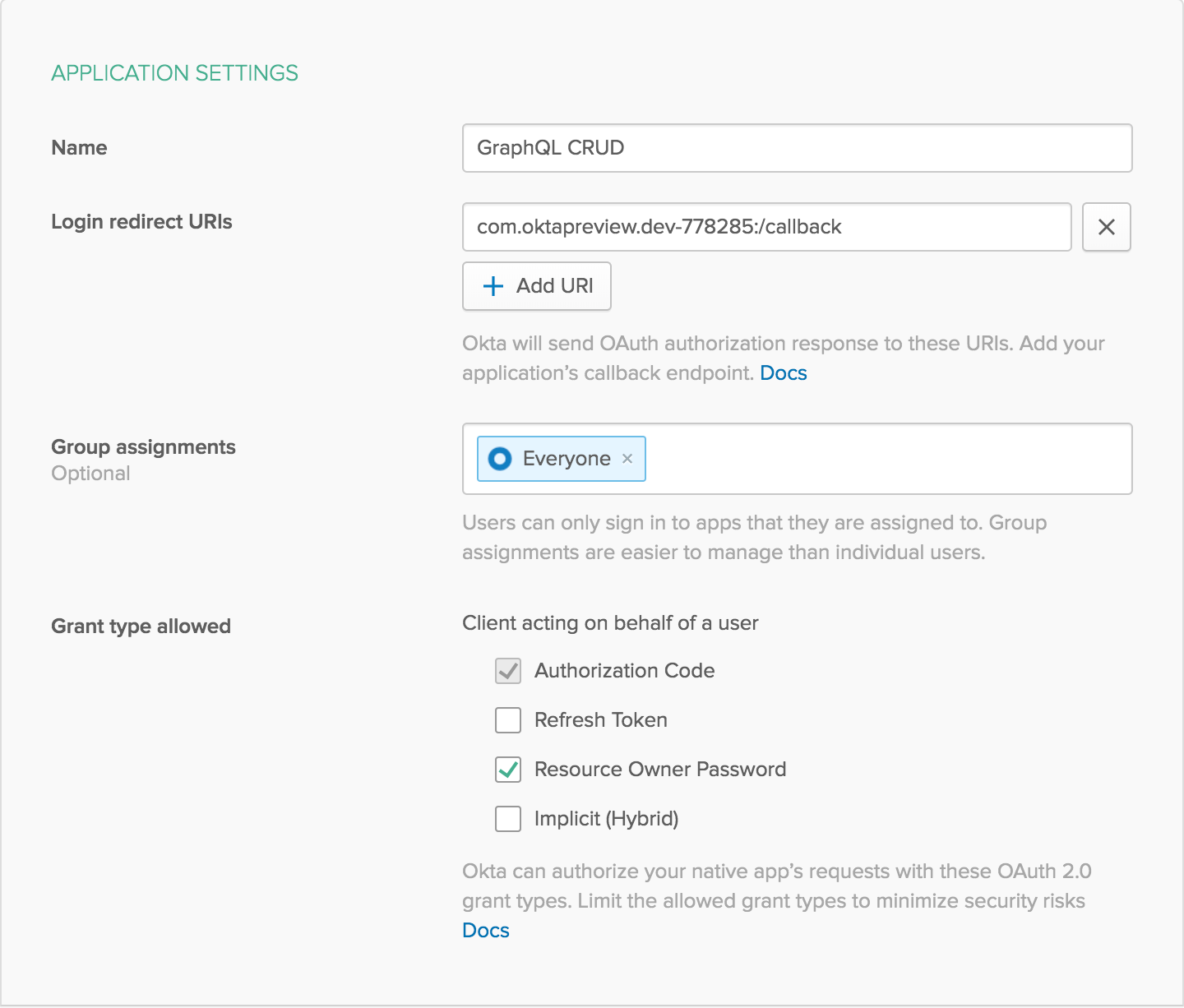Click the Everyone group circle icon
This screenshot has height=1008, width=1184.
click(x=500, y=459)
